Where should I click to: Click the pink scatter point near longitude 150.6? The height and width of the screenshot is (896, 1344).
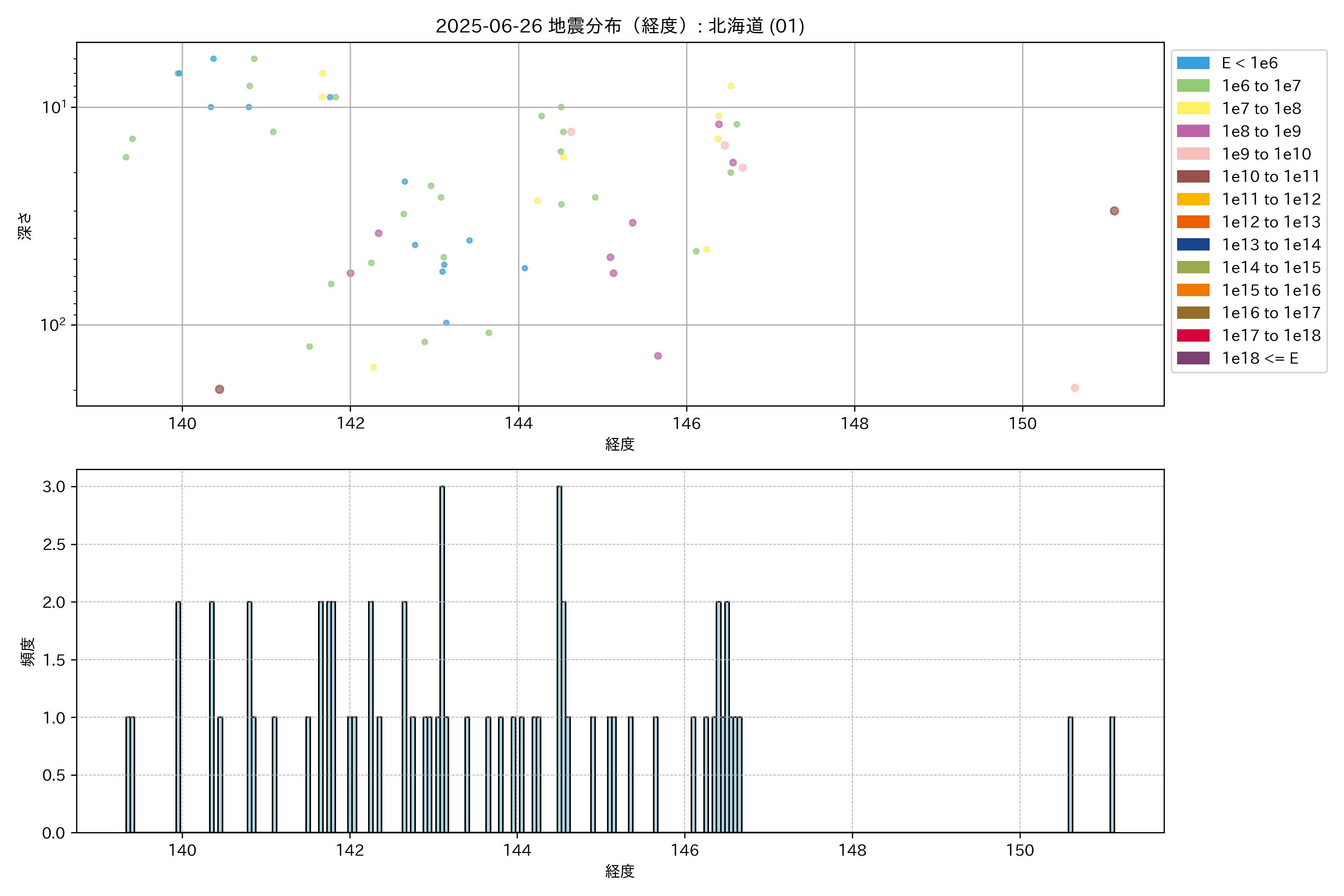1074,388
